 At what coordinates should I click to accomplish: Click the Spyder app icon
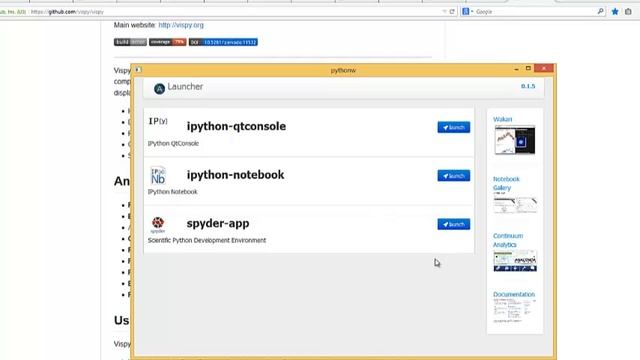click(158, 224)
